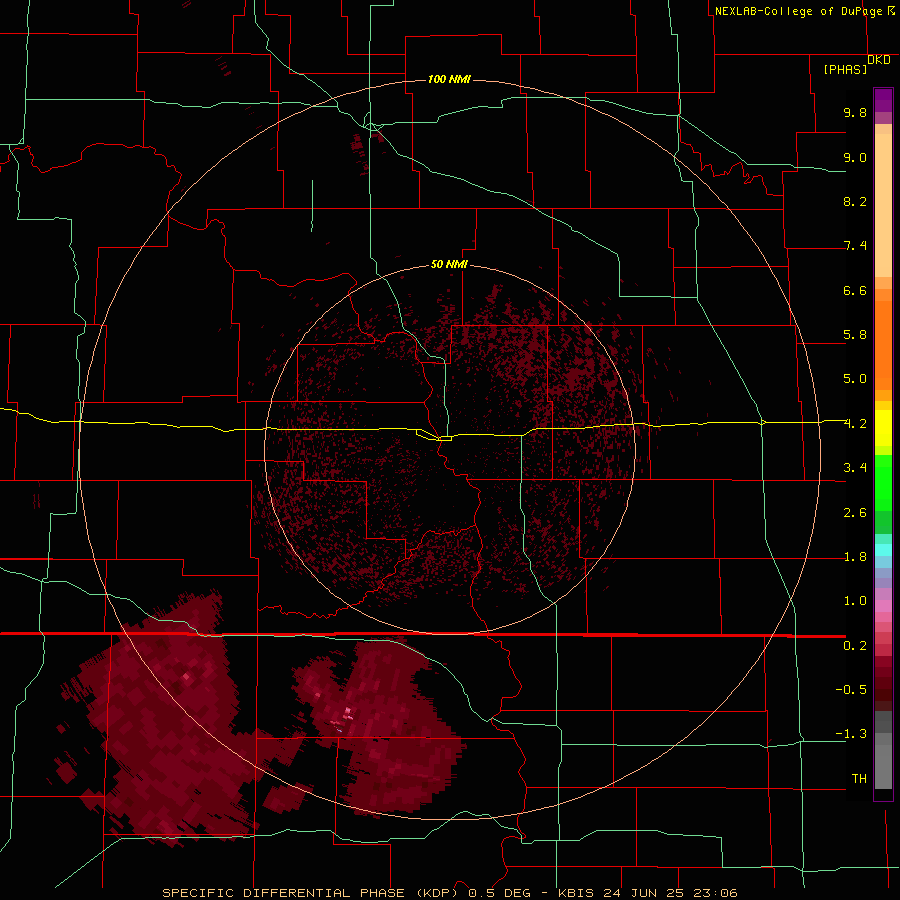Click the 6.6 colorbar value

coord(855,290)
